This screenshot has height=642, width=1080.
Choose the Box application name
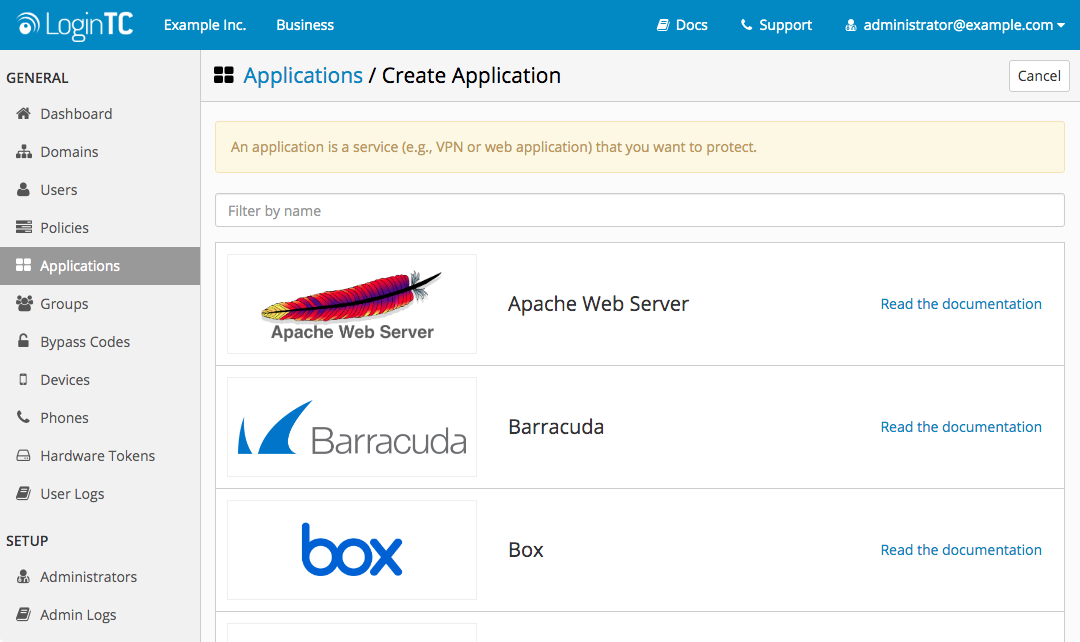pos(526,550)
